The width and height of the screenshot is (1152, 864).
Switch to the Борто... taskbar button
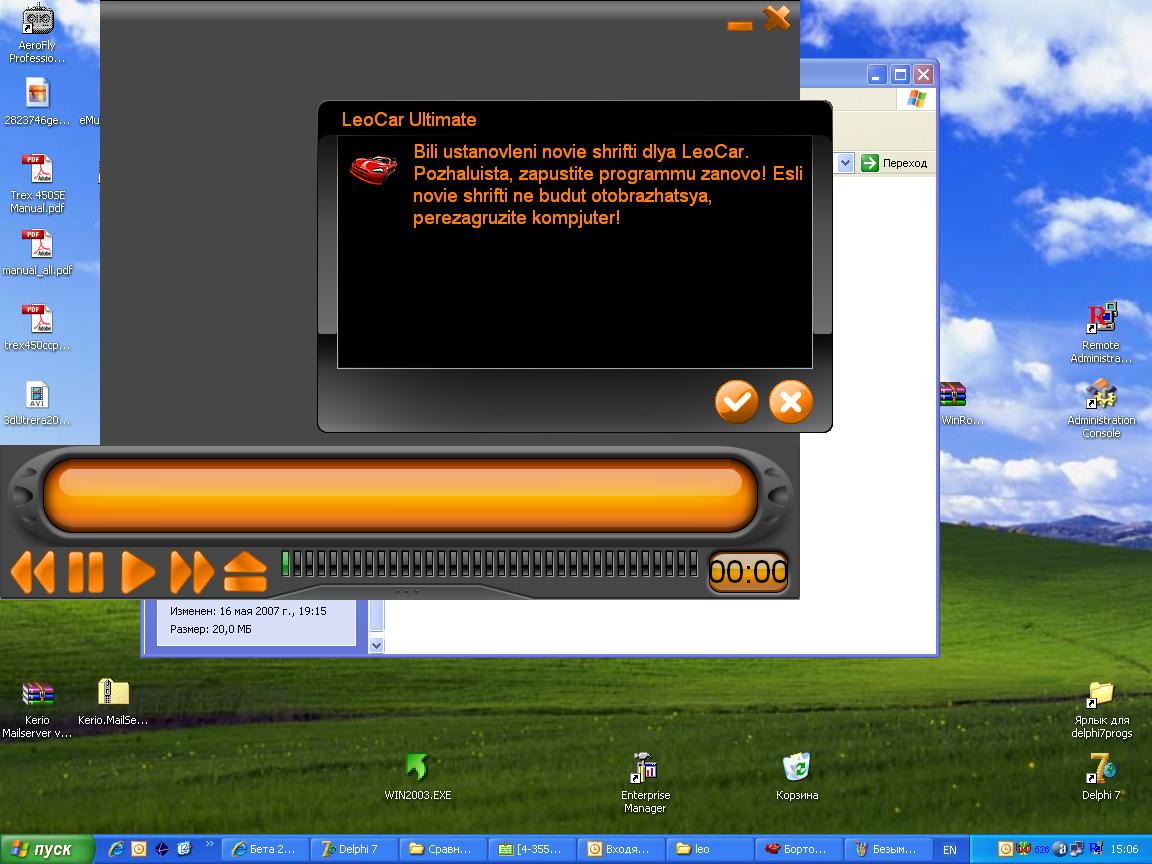pyautogui.click(x=799, y=849)
